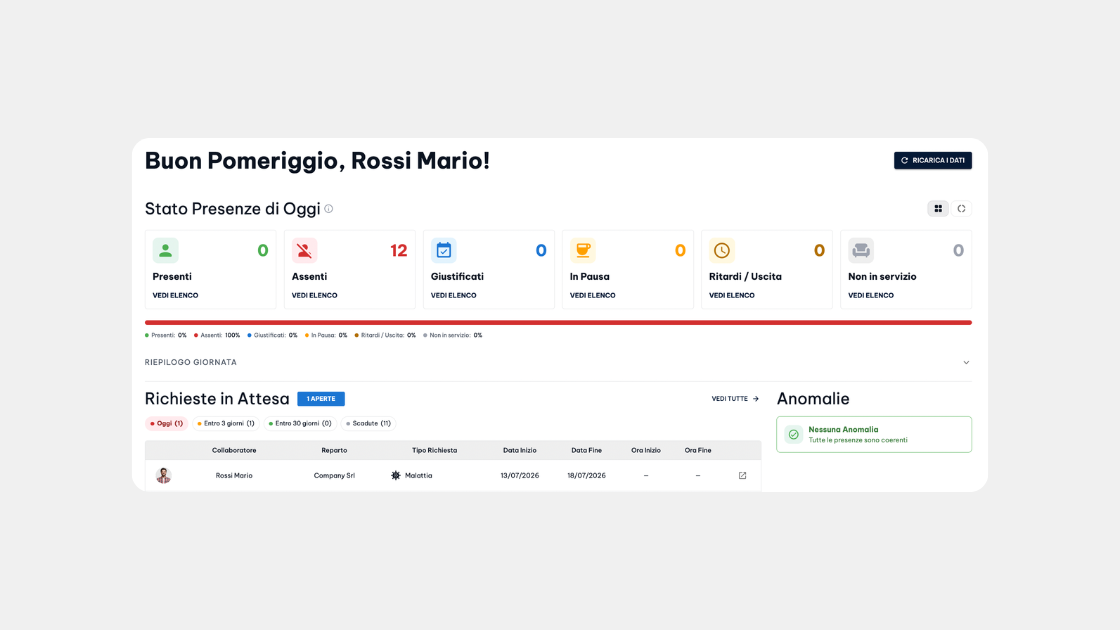The width and height of the screenshot is (1120, 630).
Task: Open VEDI ELENCO under Ritardi / Uscita
Action: [731, 295]
